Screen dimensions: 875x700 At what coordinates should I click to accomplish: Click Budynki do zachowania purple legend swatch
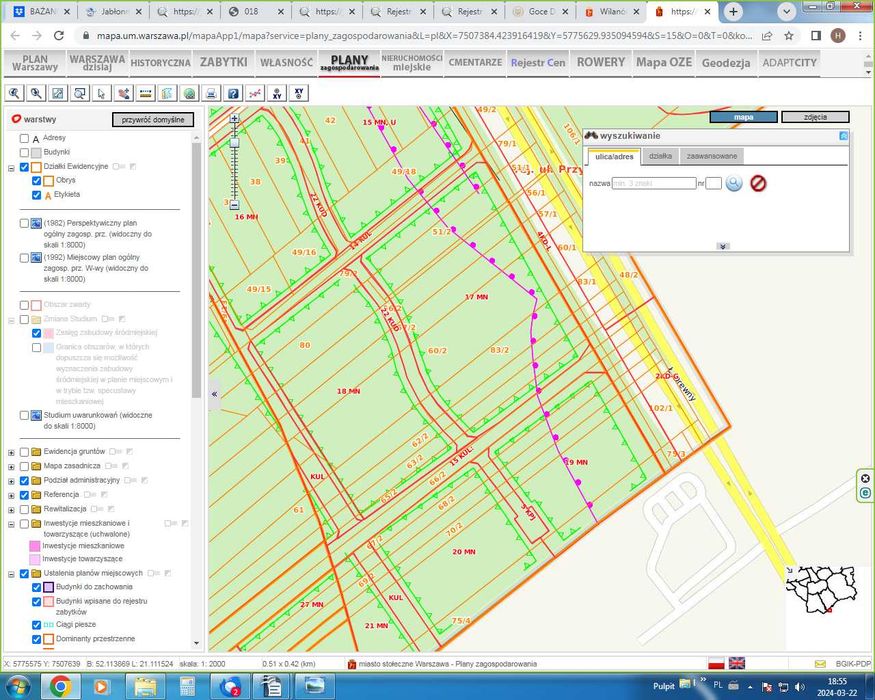tap(49, 587)
